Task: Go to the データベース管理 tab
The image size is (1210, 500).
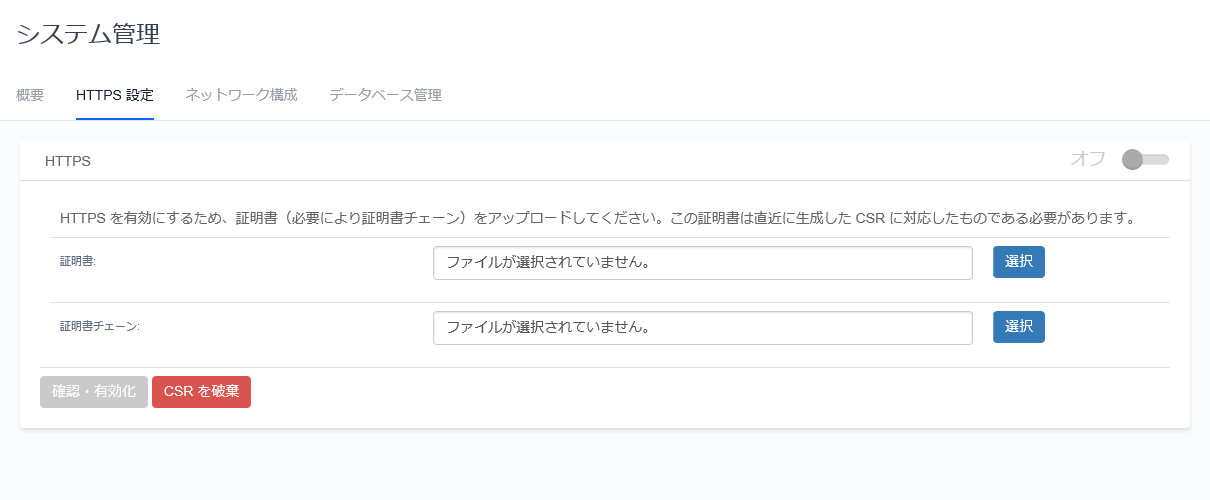Action: (385, 95)
